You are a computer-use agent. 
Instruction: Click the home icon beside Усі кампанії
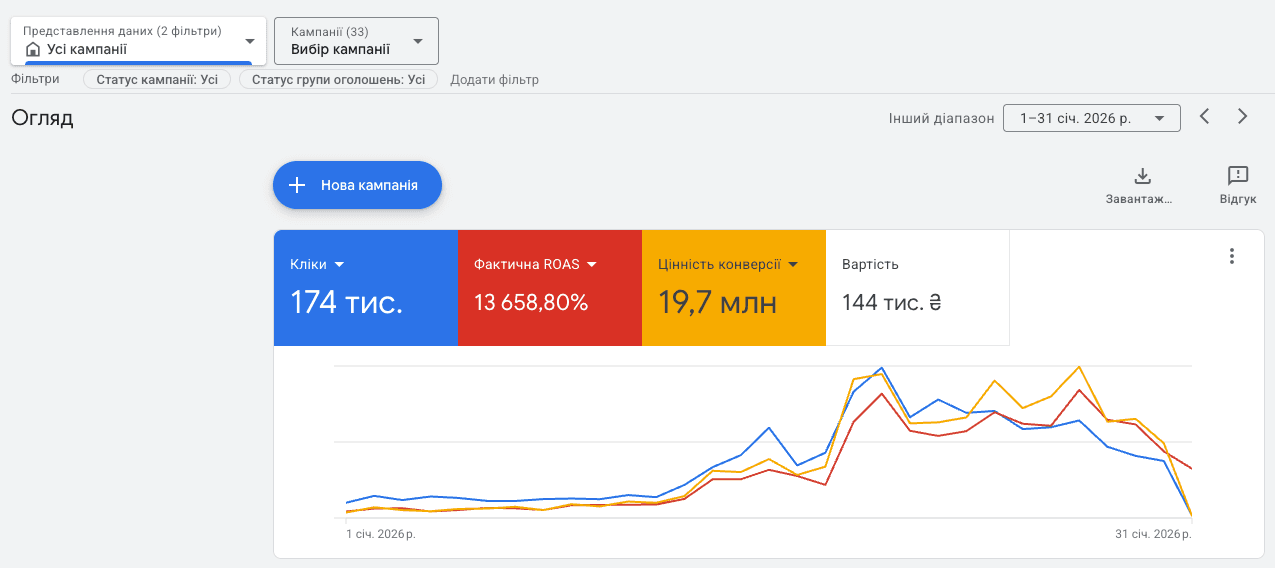pyautogui.click(x=33, y=49)
